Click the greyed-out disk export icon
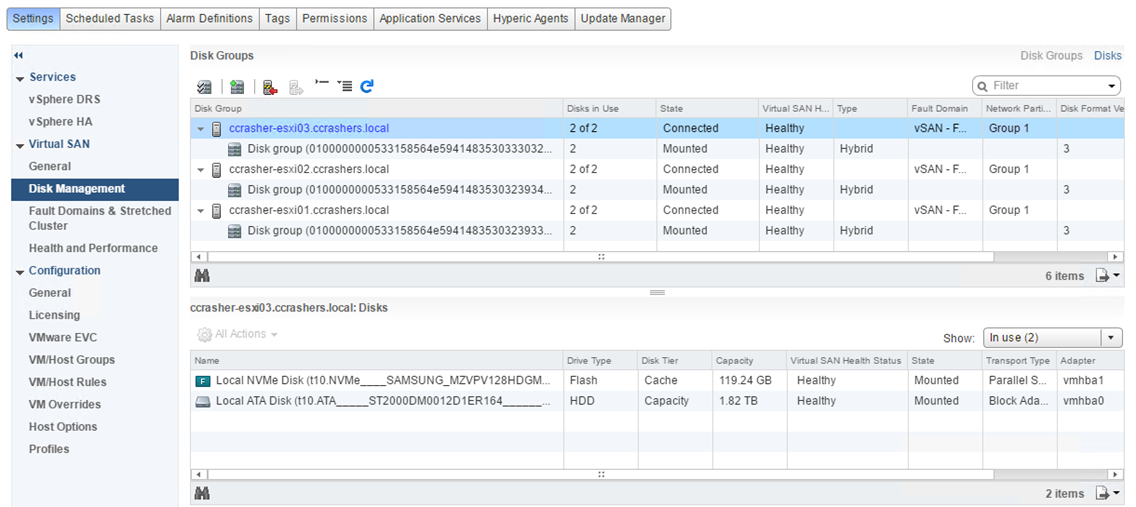 296,87
